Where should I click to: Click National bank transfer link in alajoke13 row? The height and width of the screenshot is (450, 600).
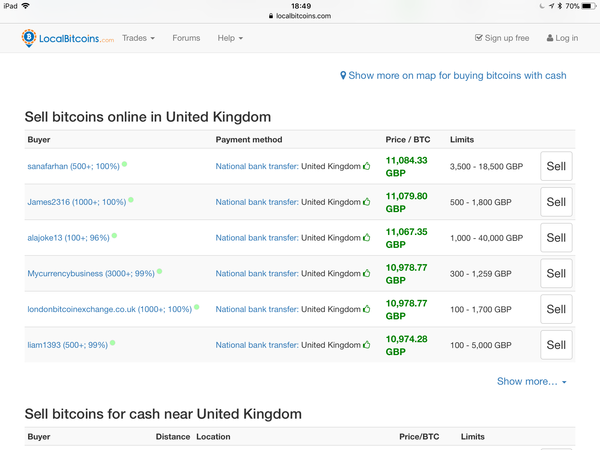point(257,238)
